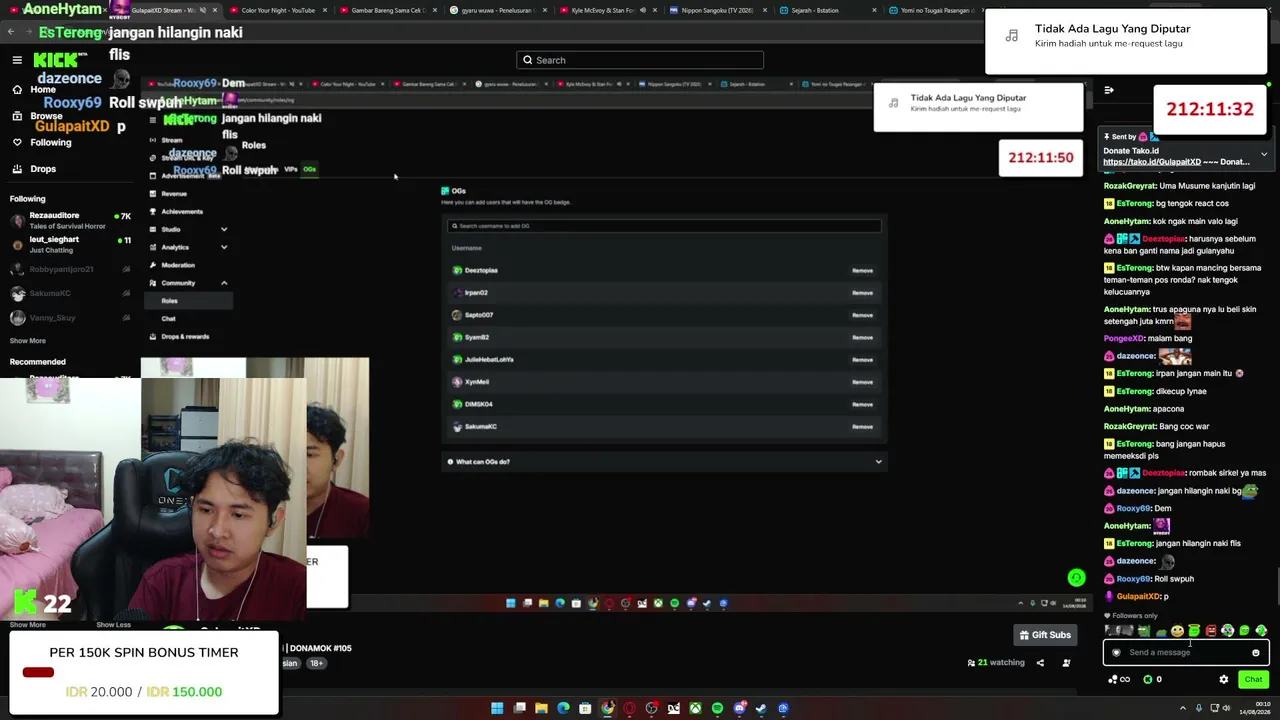This screenshot has width=1280, height=720.
Task: Expand the Analytics section in dashboard
Action: [224, 247]
